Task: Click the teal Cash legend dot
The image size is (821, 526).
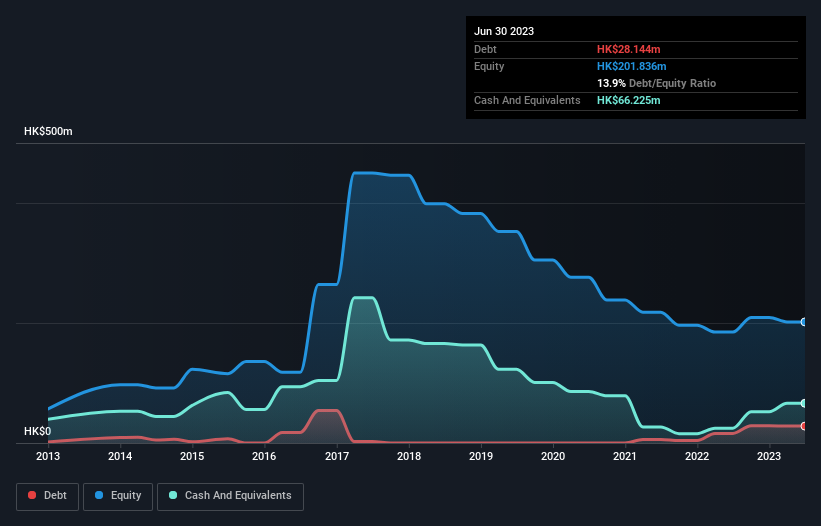Action: click(173, 495)
